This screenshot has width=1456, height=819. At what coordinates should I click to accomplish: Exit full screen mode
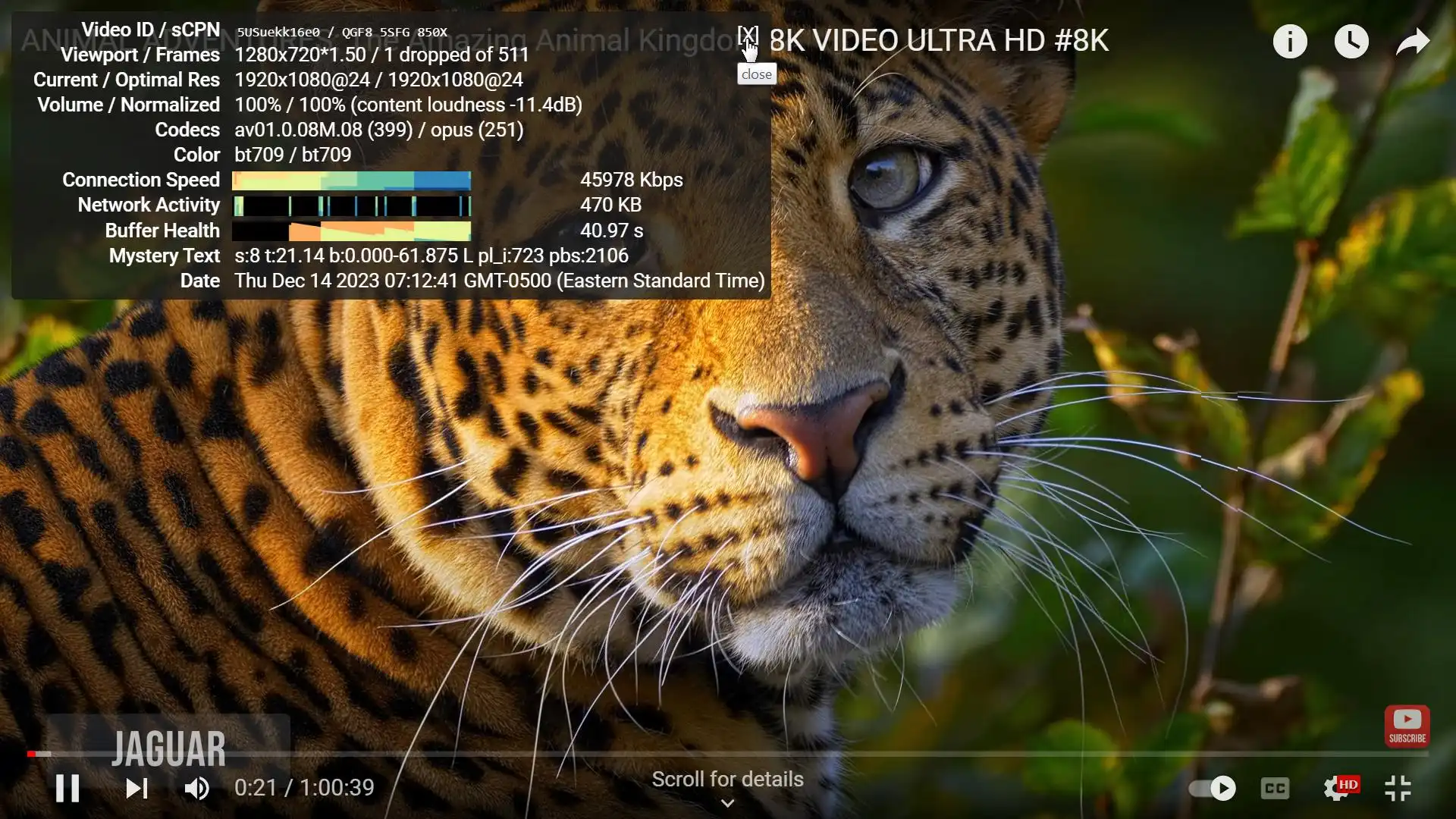coord(1398,788)
